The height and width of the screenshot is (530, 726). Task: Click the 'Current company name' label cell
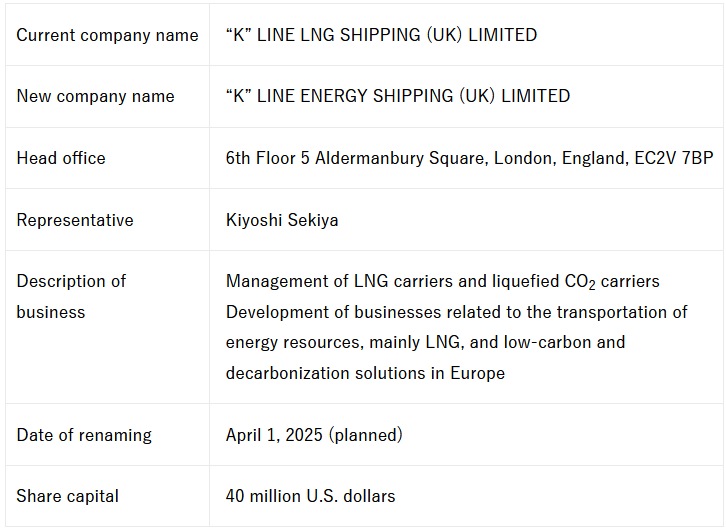pos(107,35)
